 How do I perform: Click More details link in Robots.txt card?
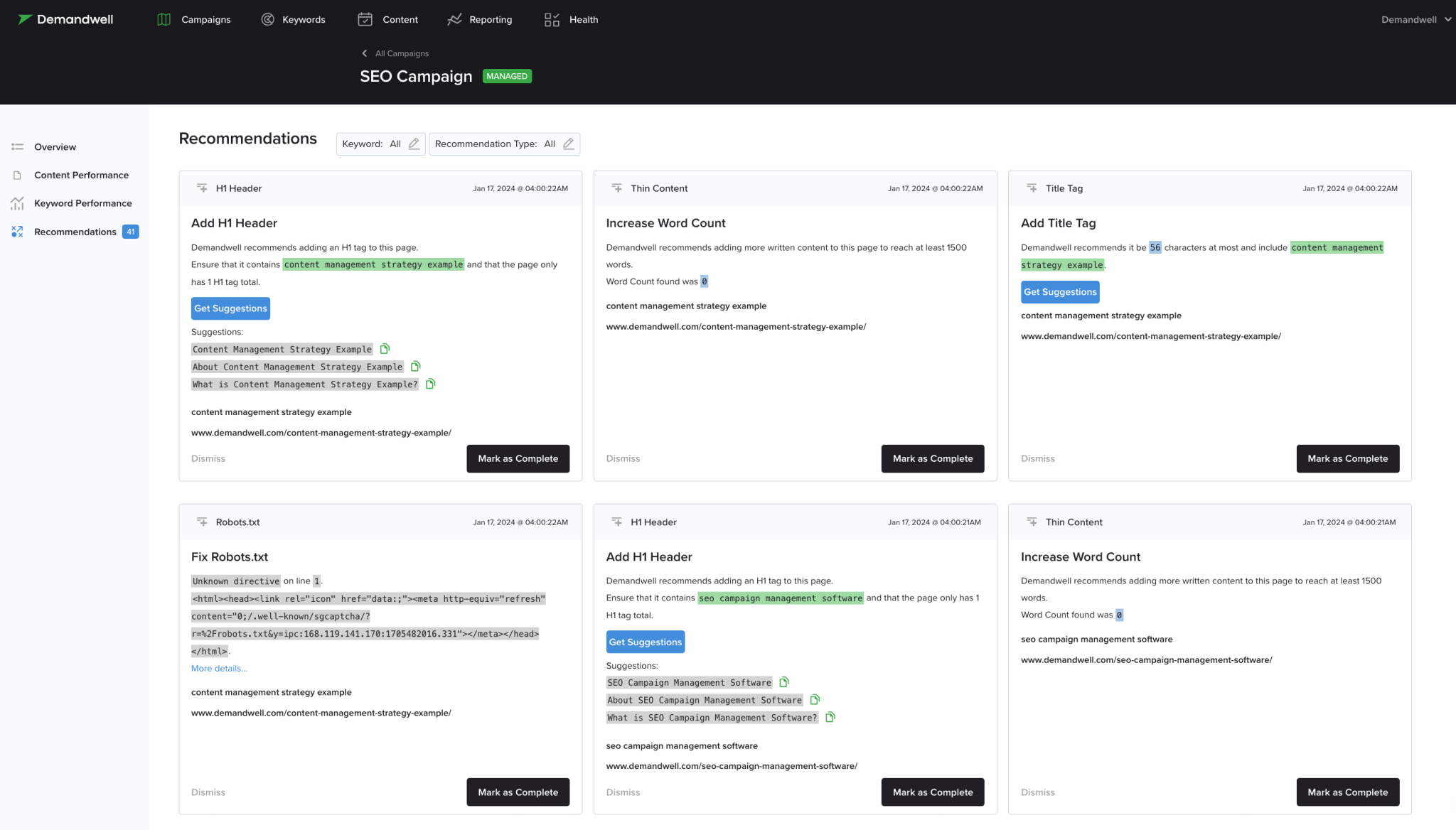(x=220, y=668)
